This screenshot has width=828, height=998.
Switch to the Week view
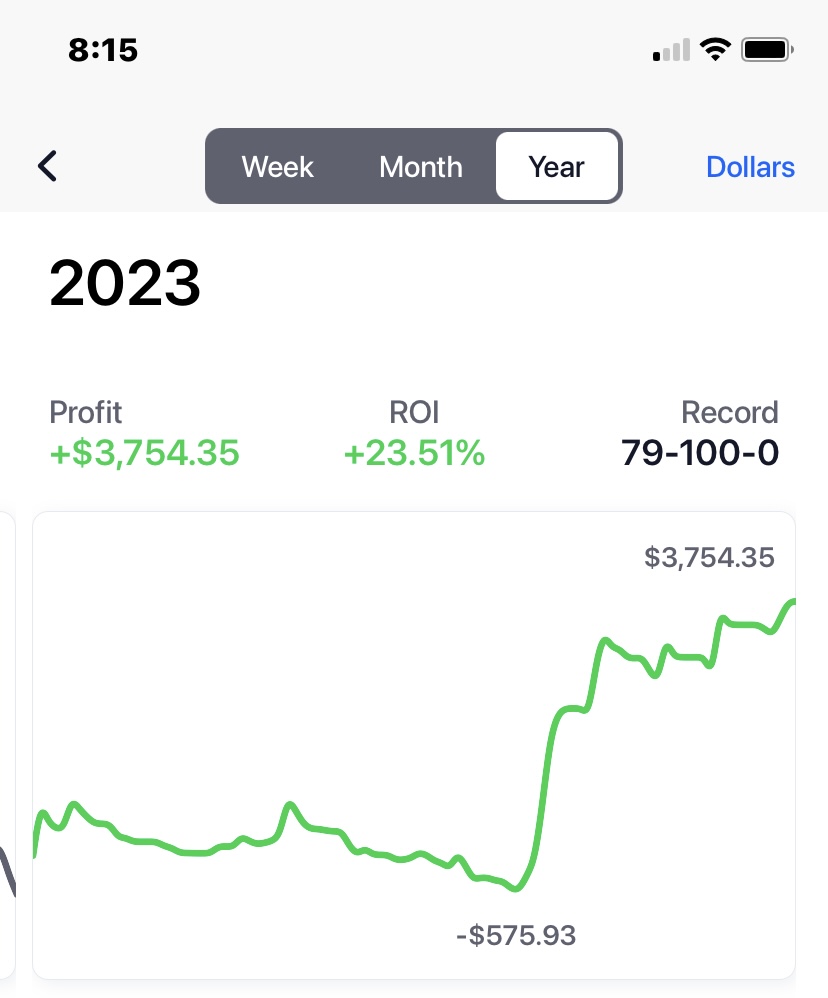pyautogui.click(x=277, y=167)
